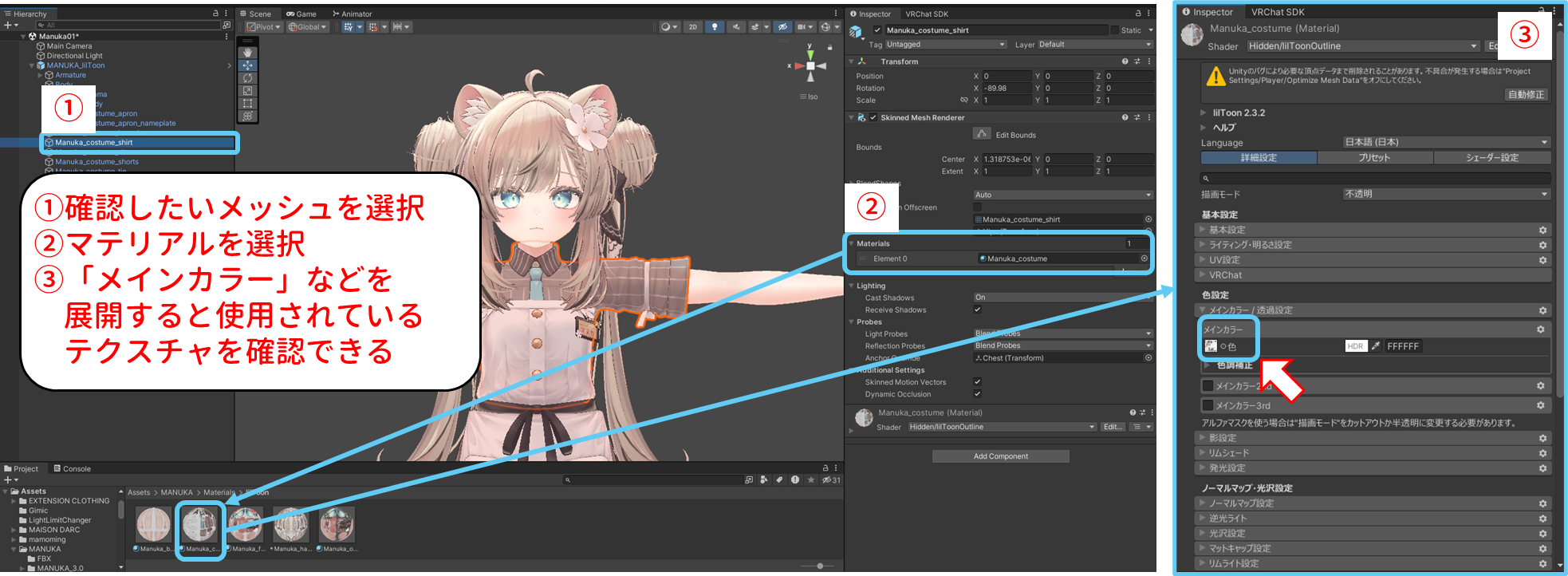Screen dimensions: 1568x576
Task: Select Manuka_costume_shirt in the Hierarchy
Action: (94, 143)
